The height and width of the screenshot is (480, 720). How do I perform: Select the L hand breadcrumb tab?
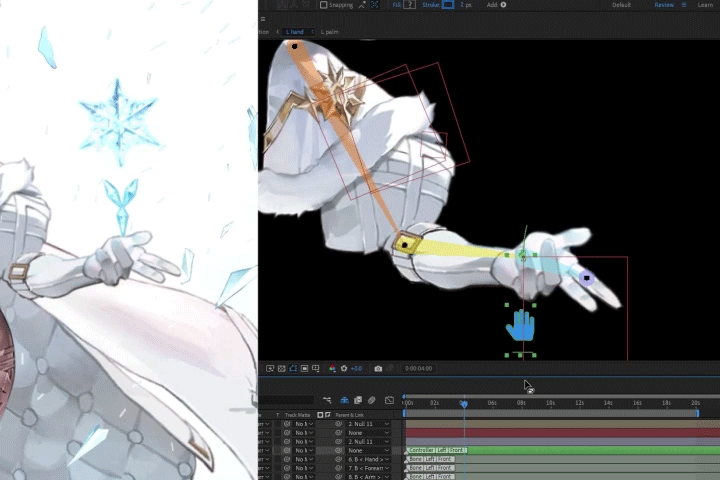click(295, 32)
